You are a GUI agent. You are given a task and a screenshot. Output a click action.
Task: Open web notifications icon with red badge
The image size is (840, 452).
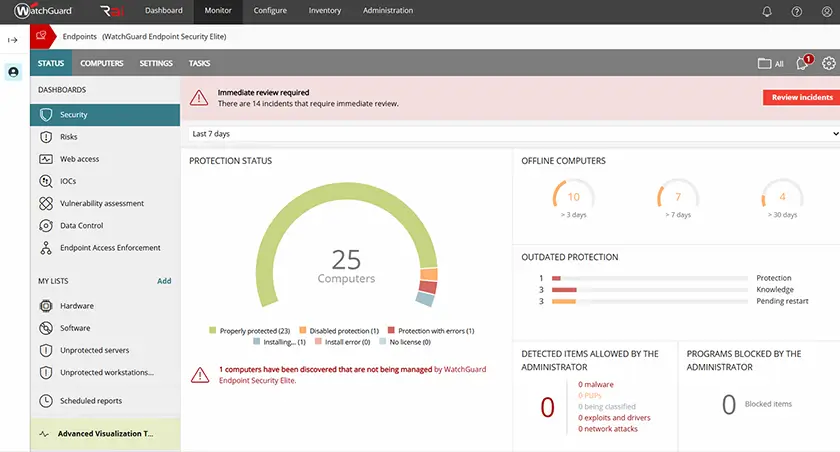click(x=804, y=62)
